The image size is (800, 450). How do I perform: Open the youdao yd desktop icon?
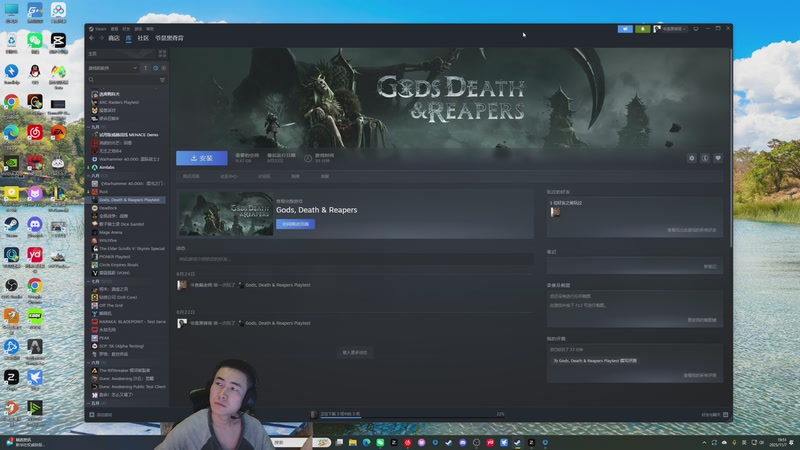pyautogui.click(x=35, y=257)
